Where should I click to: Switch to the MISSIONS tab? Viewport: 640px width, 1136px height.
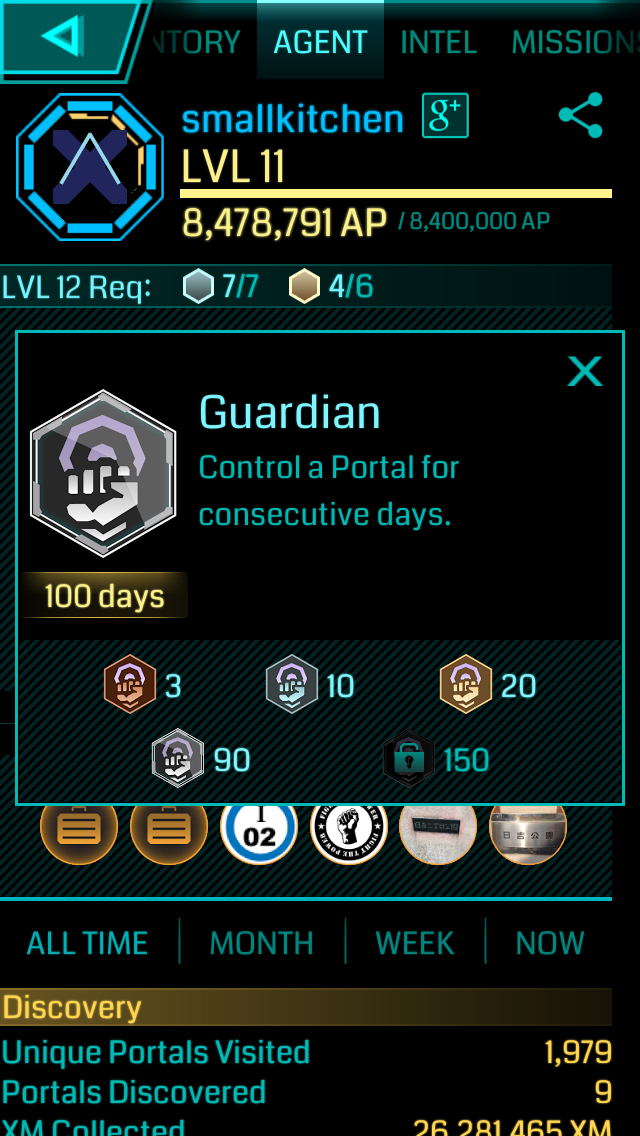(x=575, y=43)
